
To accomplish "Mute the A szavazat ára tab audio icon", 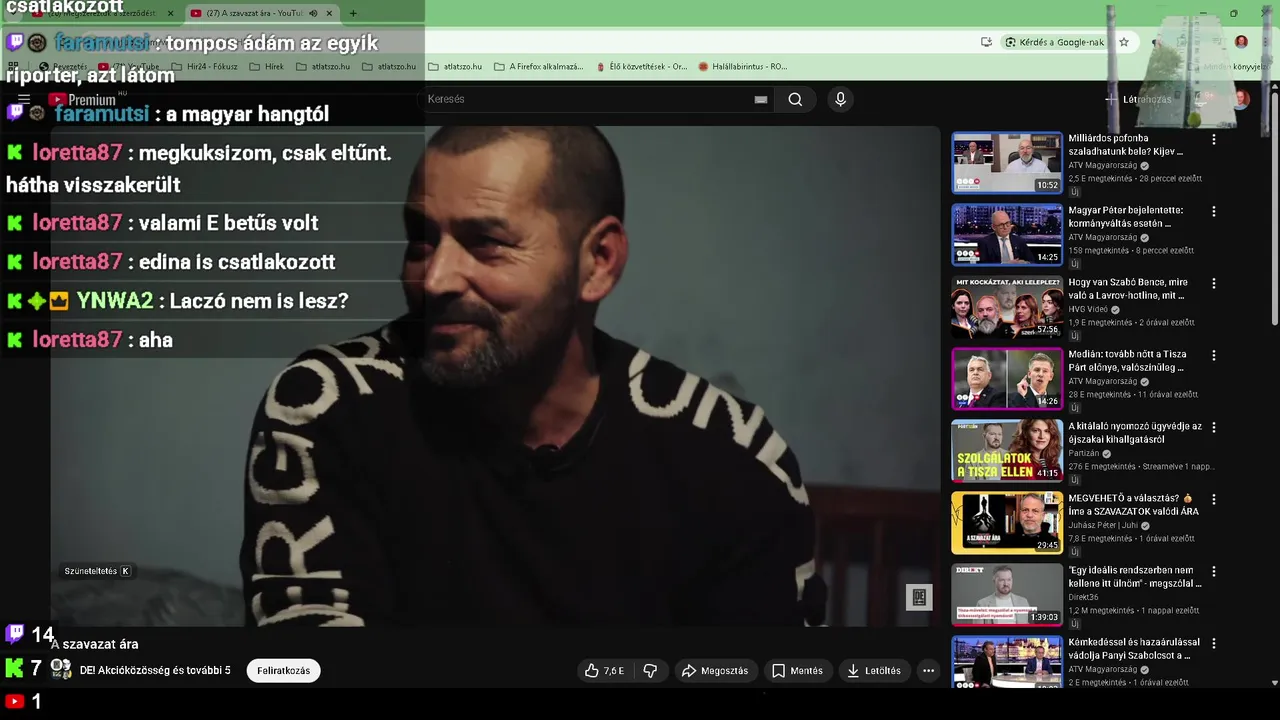I will [x=313, y=13].
